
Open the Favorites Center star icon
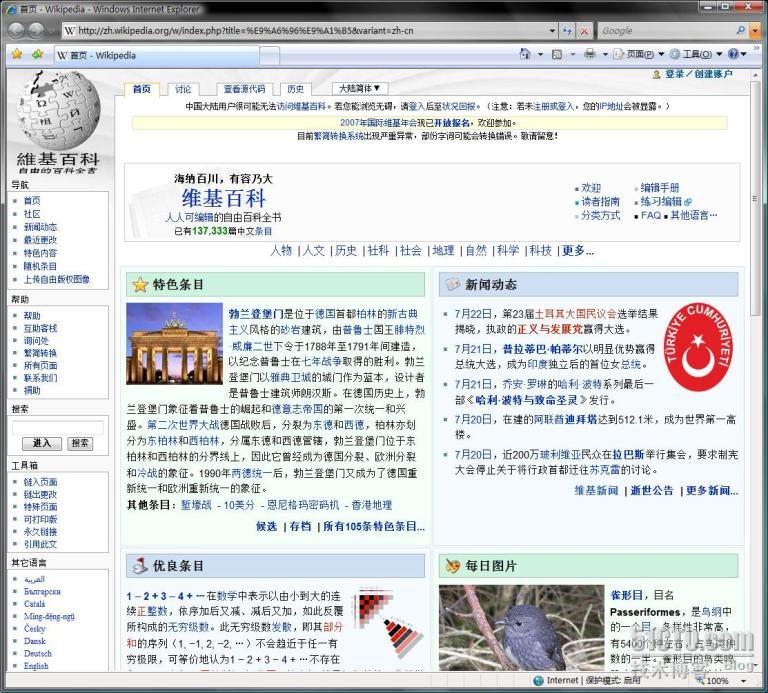[x=17, y=54]
